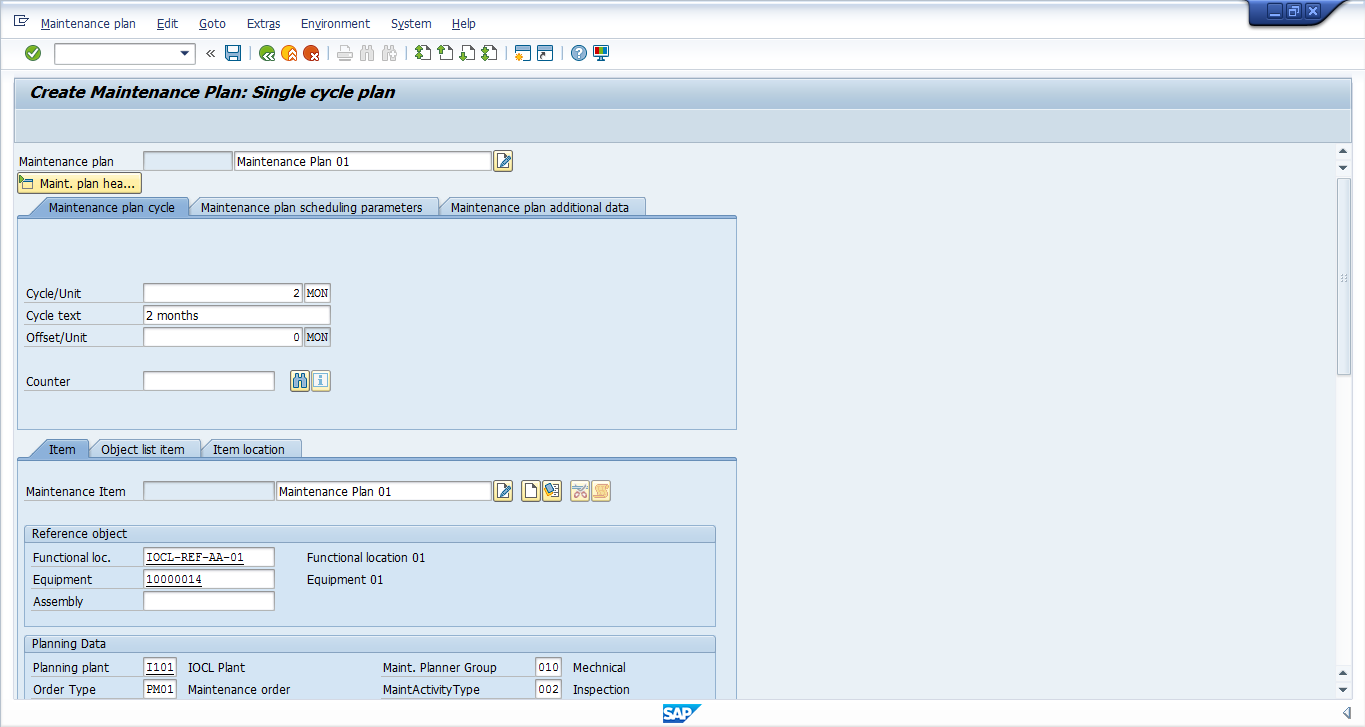Click the Generate Shortcut icon
This screenshot has height=727, width=1365.
click(545, 53)
